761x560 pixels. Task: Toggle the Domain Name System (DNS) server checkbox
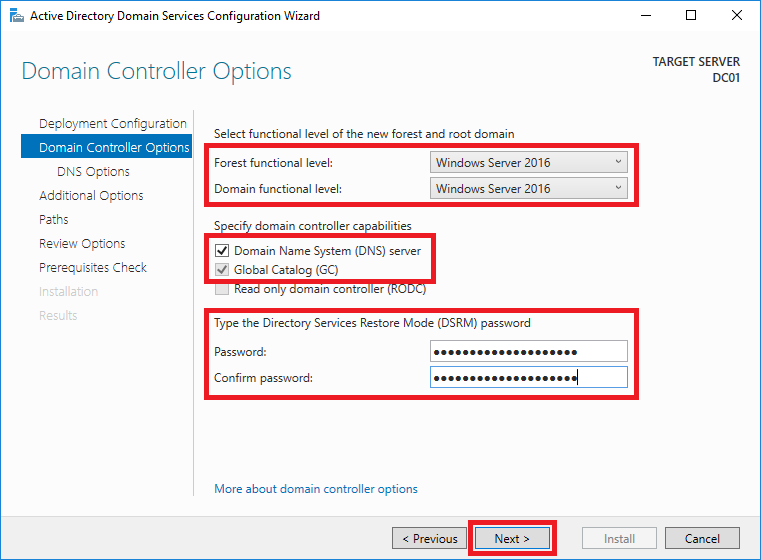(x=222, y=250)
